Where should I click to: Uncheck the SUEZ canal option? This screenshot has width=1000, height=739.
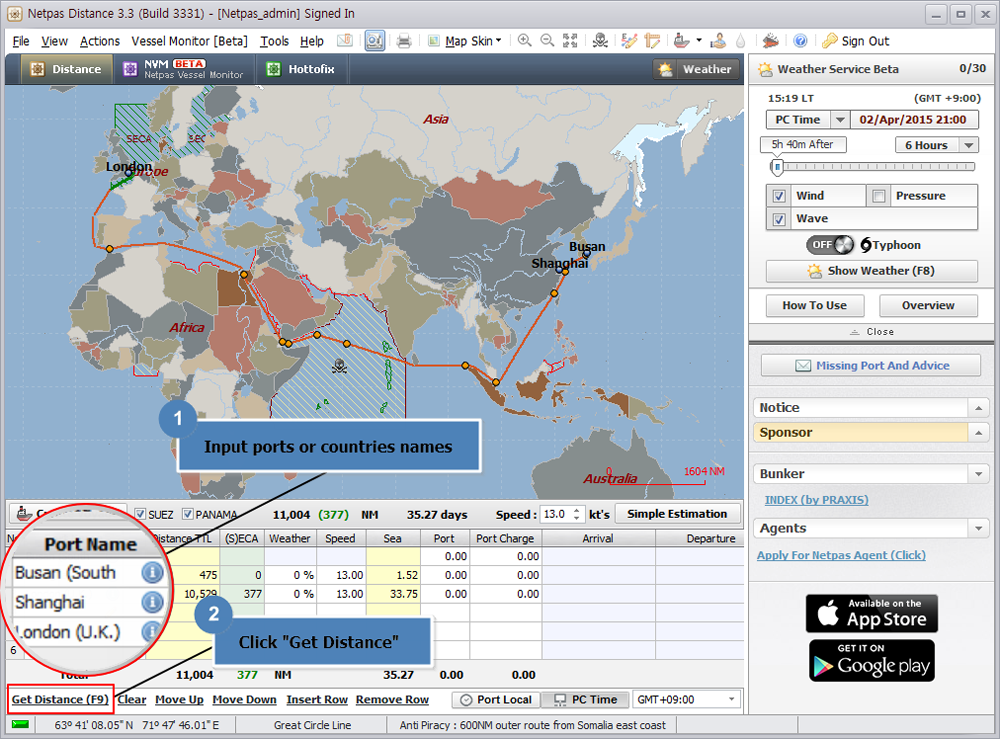point(138,514)
